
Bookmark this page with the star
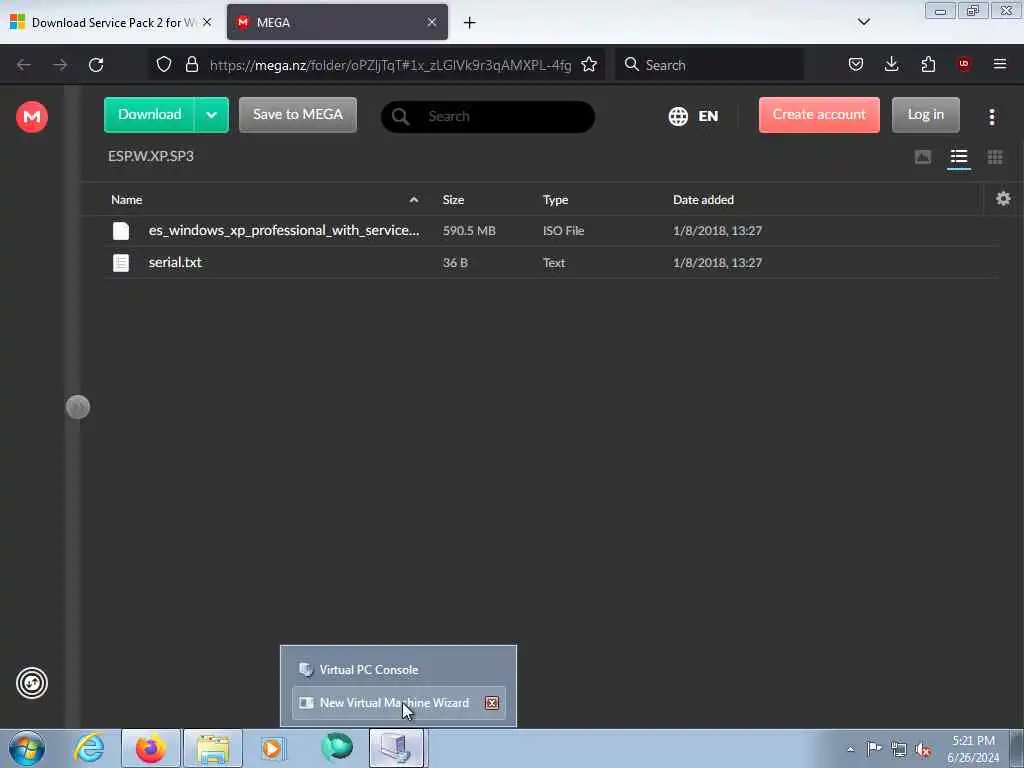[589, 64]
